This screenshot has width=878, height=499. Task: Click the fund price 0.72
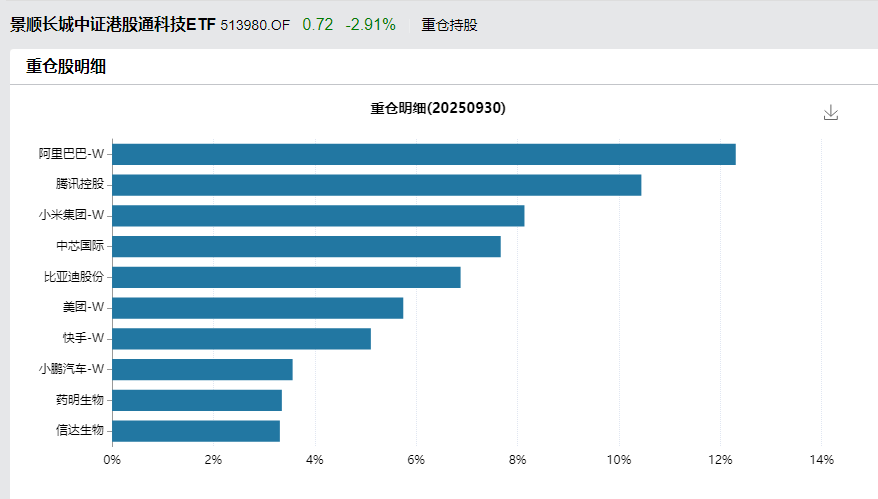(x=317, y=25)
